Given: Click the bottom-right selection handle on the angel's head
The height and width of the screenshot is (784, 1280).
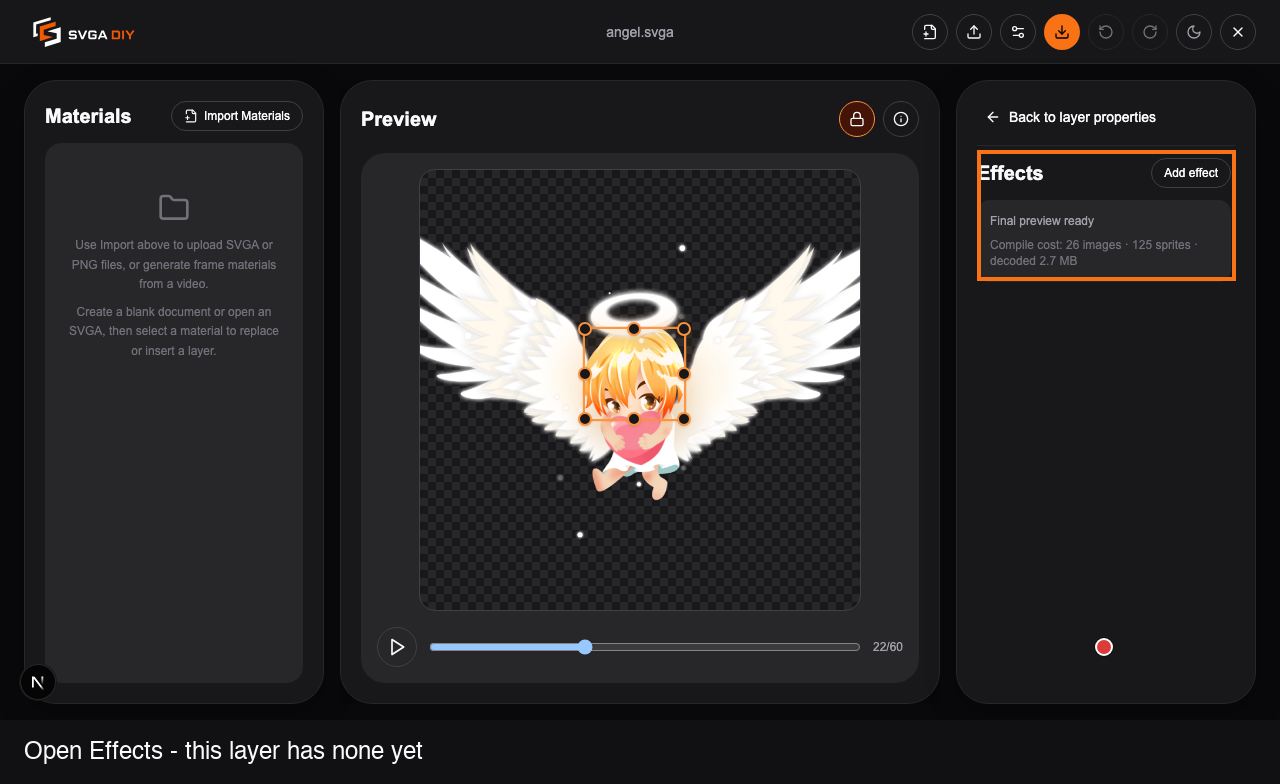Looking at the screenshot, I should [684, 419].
